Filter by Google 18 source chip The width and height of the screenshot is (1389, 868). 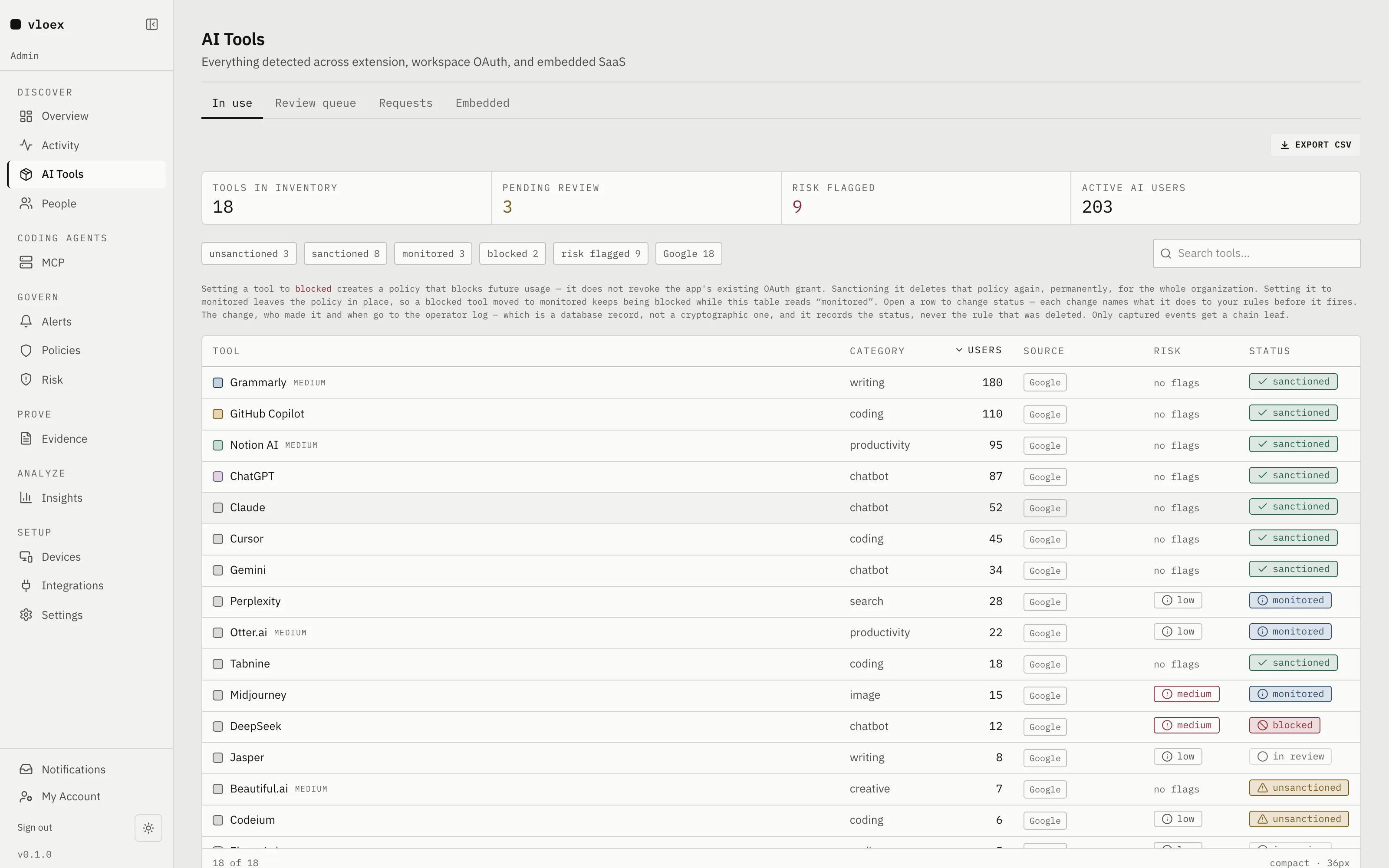click(x=689, y=254)
